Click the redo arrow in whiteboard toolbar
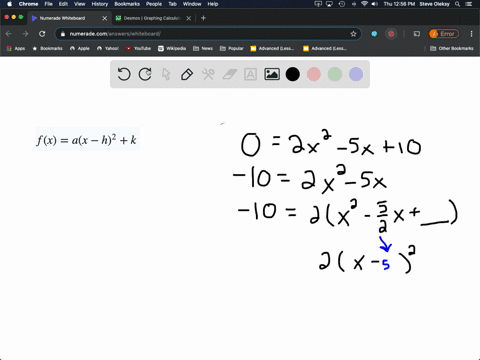 145,74
